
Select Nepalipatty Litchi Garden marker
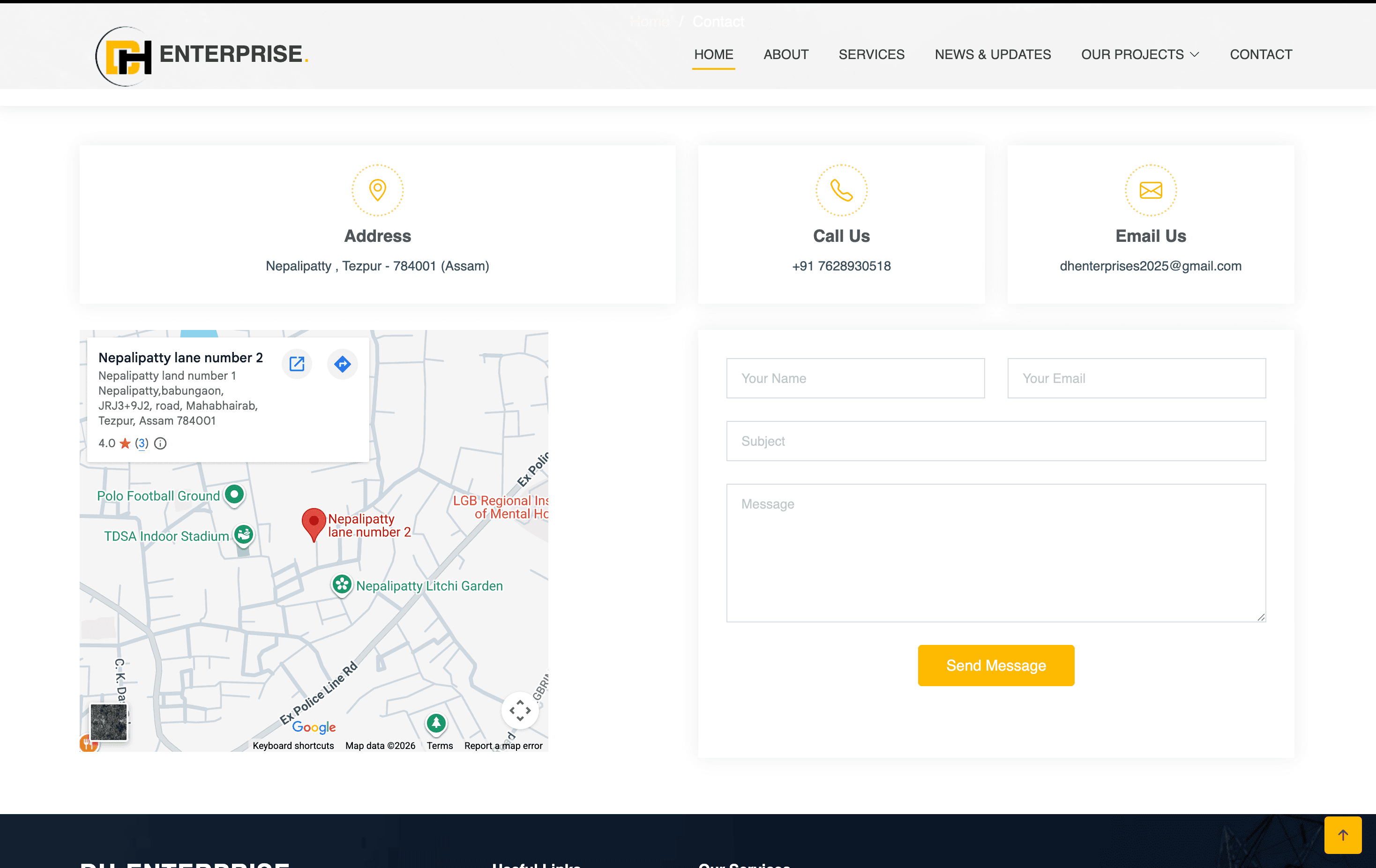tap(342, 584)
